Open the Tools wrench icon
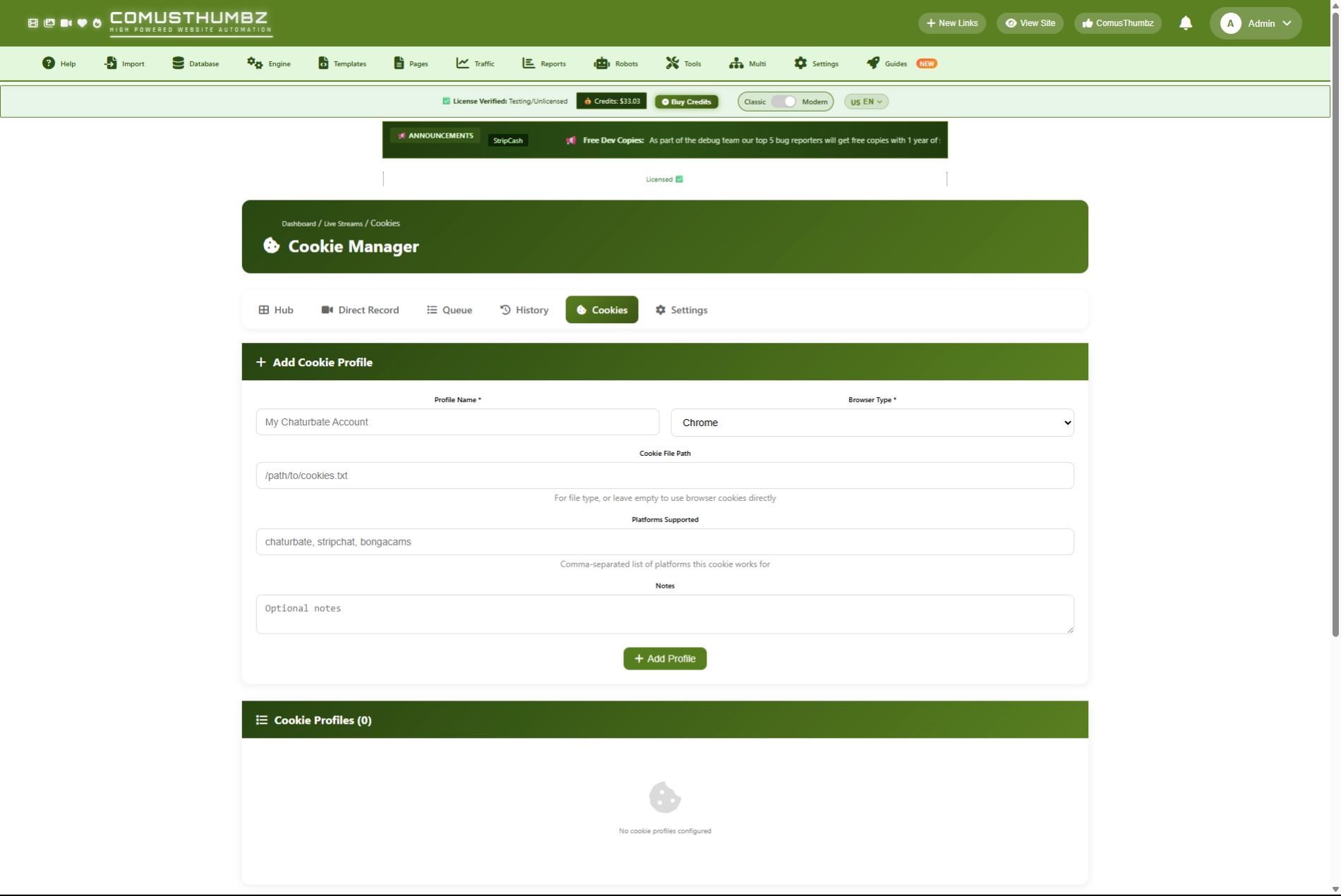 (672, 63)
